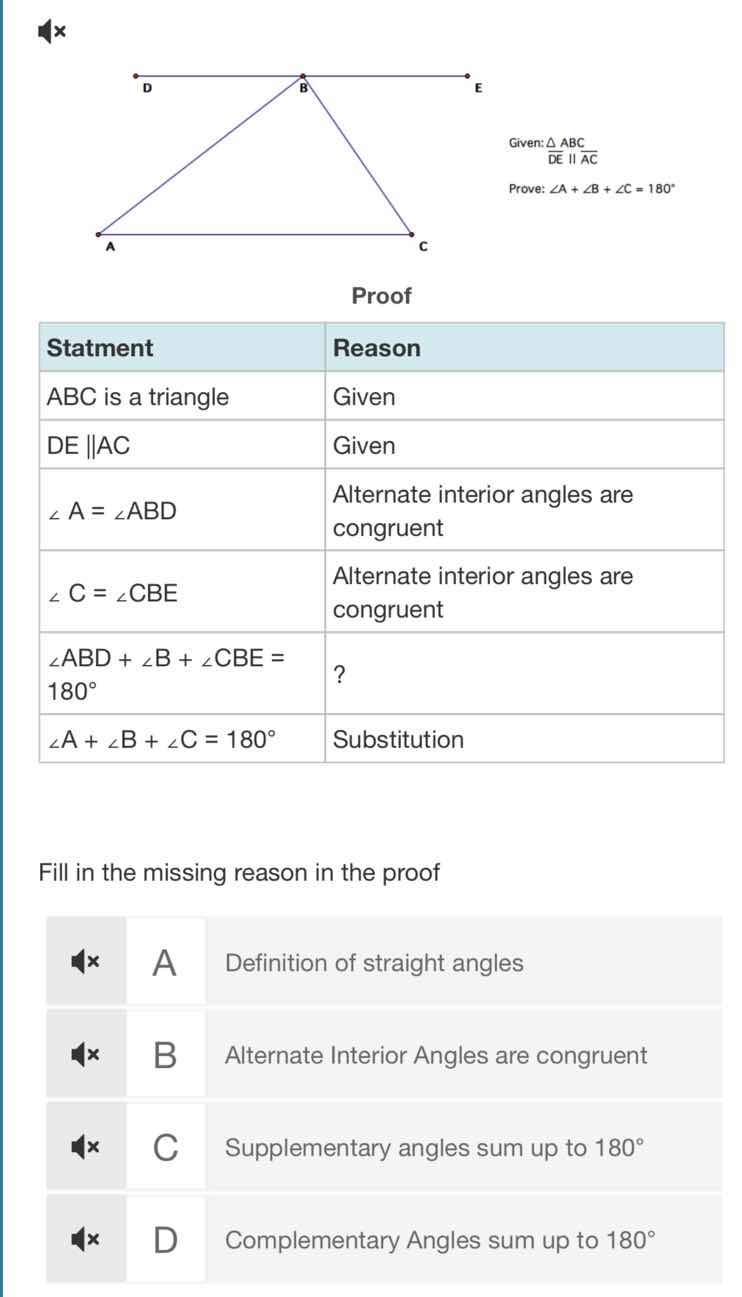
Task: Click point E in the geometry diagram
Action: (467, 75)
